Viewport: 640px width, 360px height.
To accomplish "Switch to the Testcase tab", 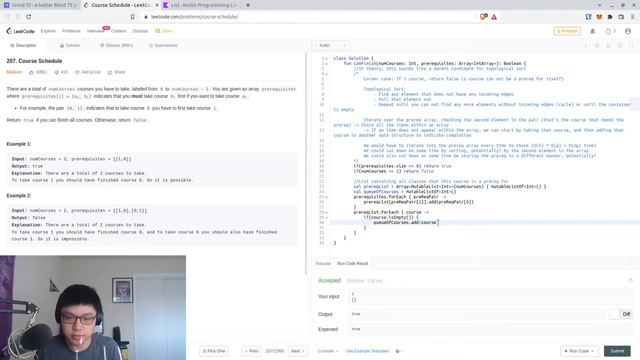I will tap(323, 264).
